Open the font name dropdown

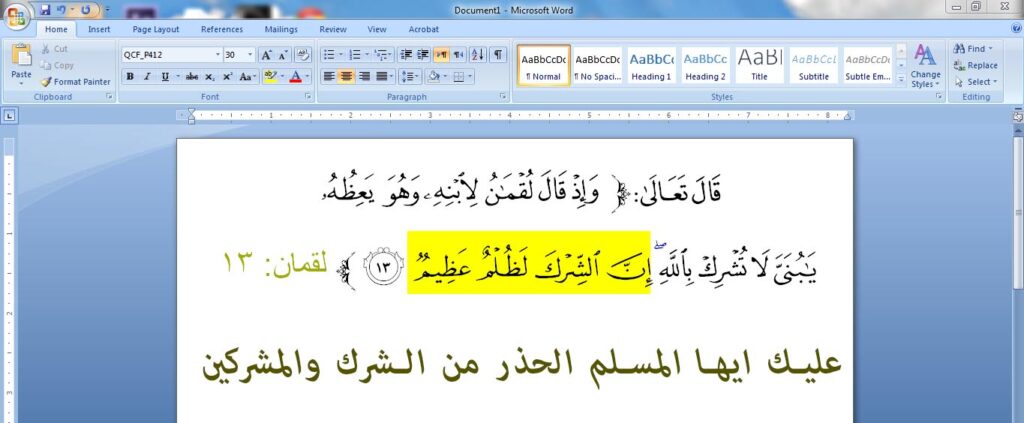point(218,55)
